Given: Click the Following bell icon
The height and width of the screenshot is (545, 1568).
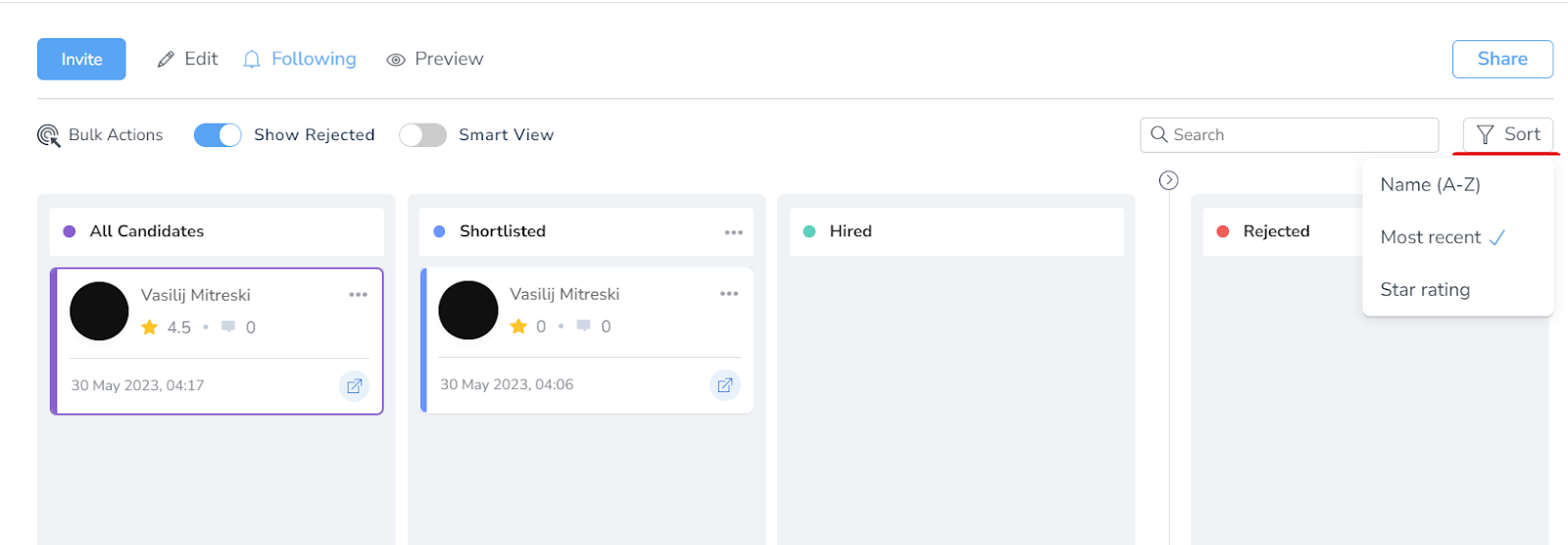Looking at the screenshot, I should click(x=252, y=60).
